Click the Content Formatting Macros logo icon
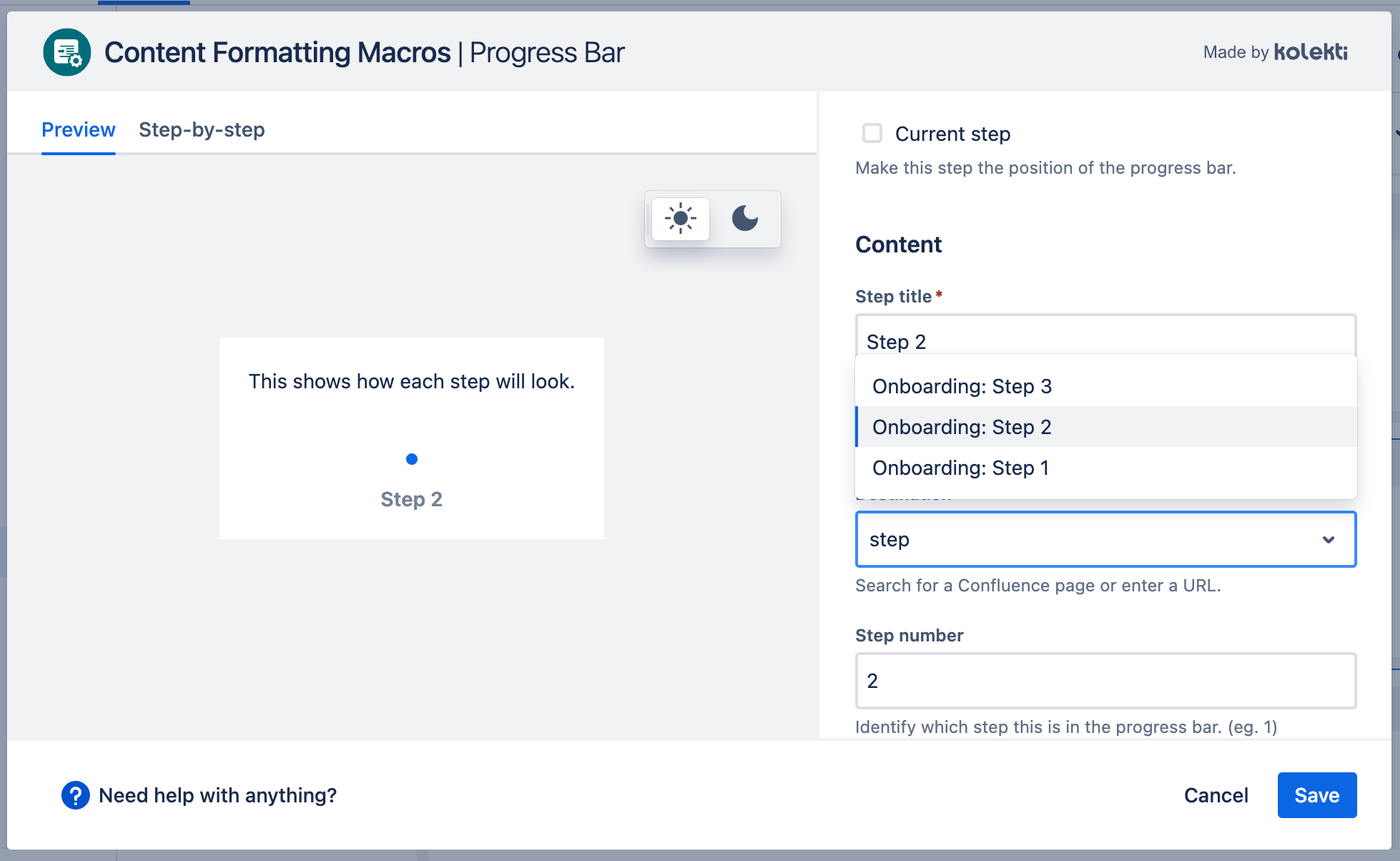 67,52
